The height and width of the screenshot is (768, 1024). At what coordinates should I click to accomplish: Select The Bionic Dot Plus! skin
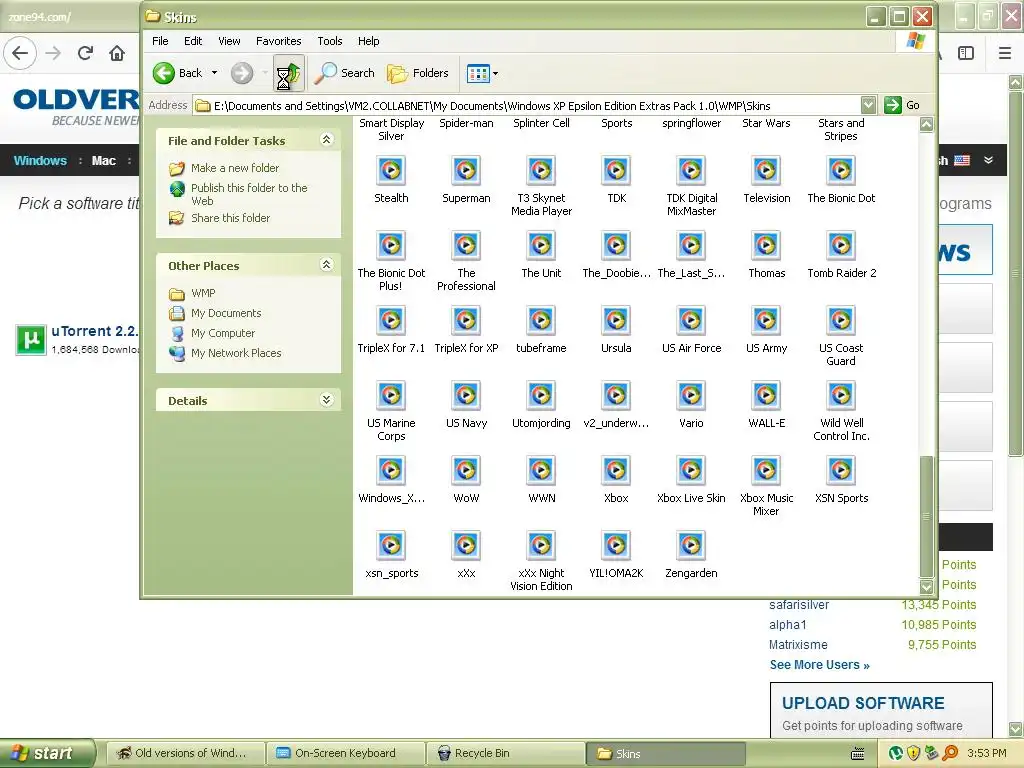[391, 246]
